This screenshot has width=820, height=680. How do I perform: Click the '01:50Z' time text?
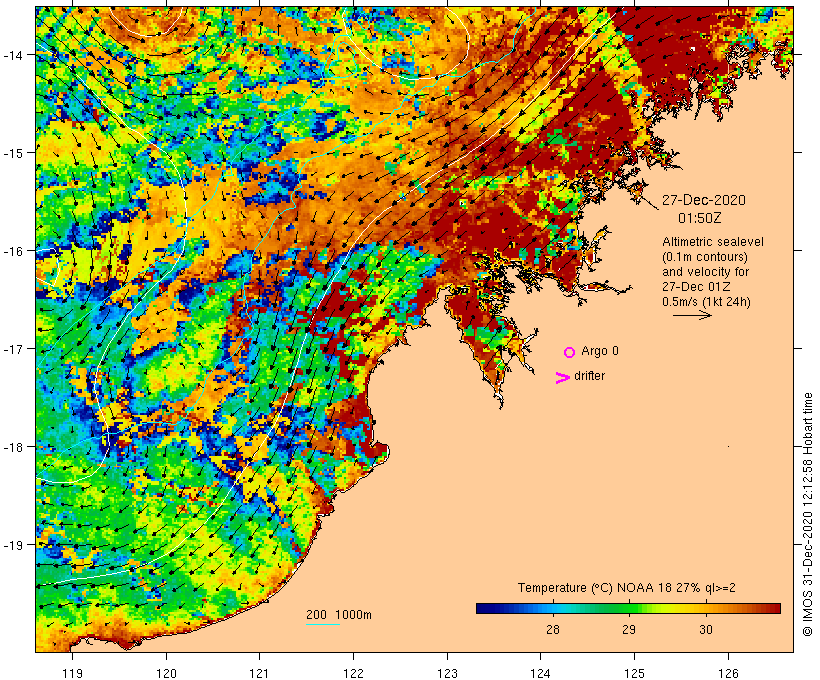pos(700,218)
